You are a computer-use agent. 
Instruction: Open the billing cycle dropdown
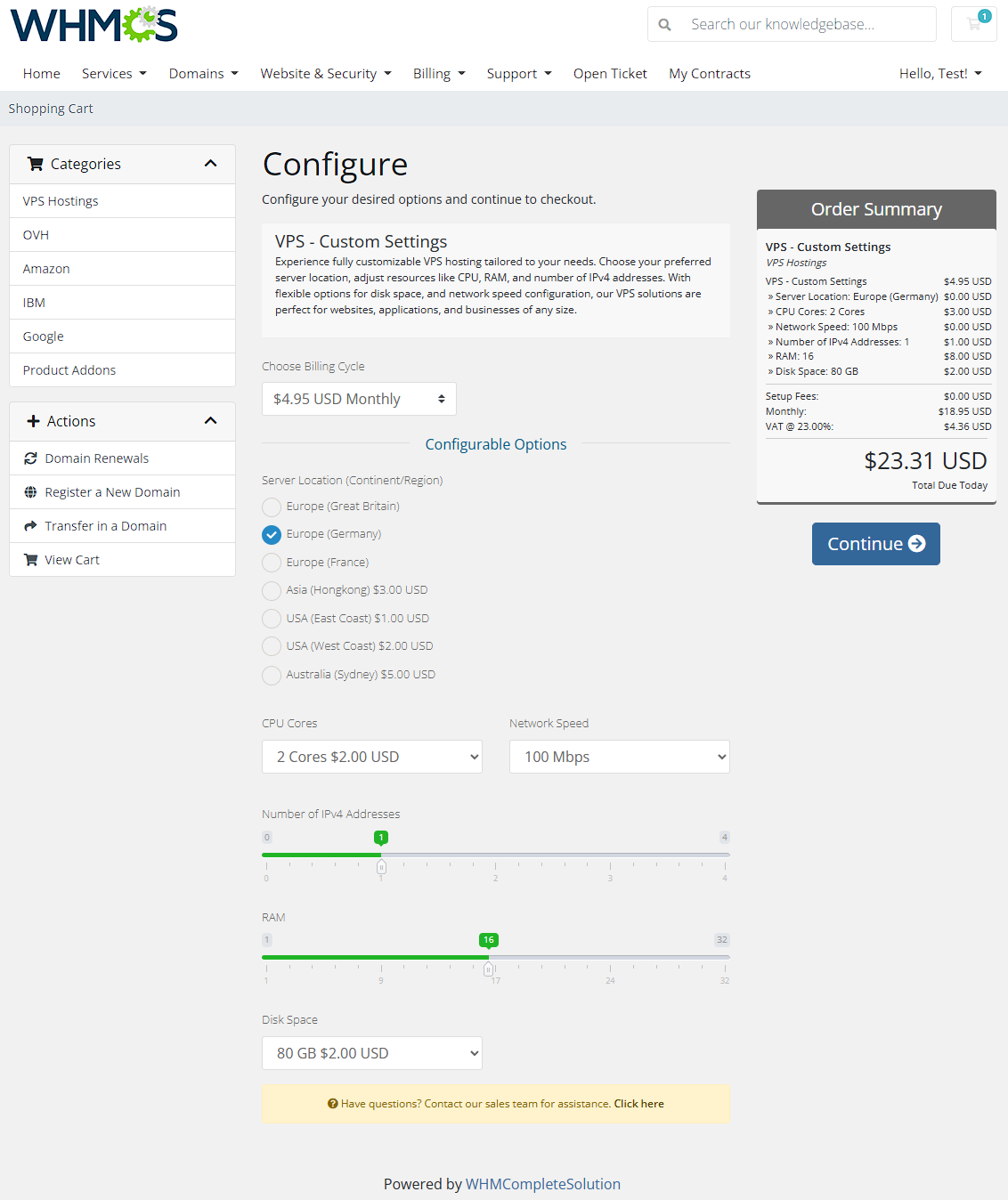(359, 399)
